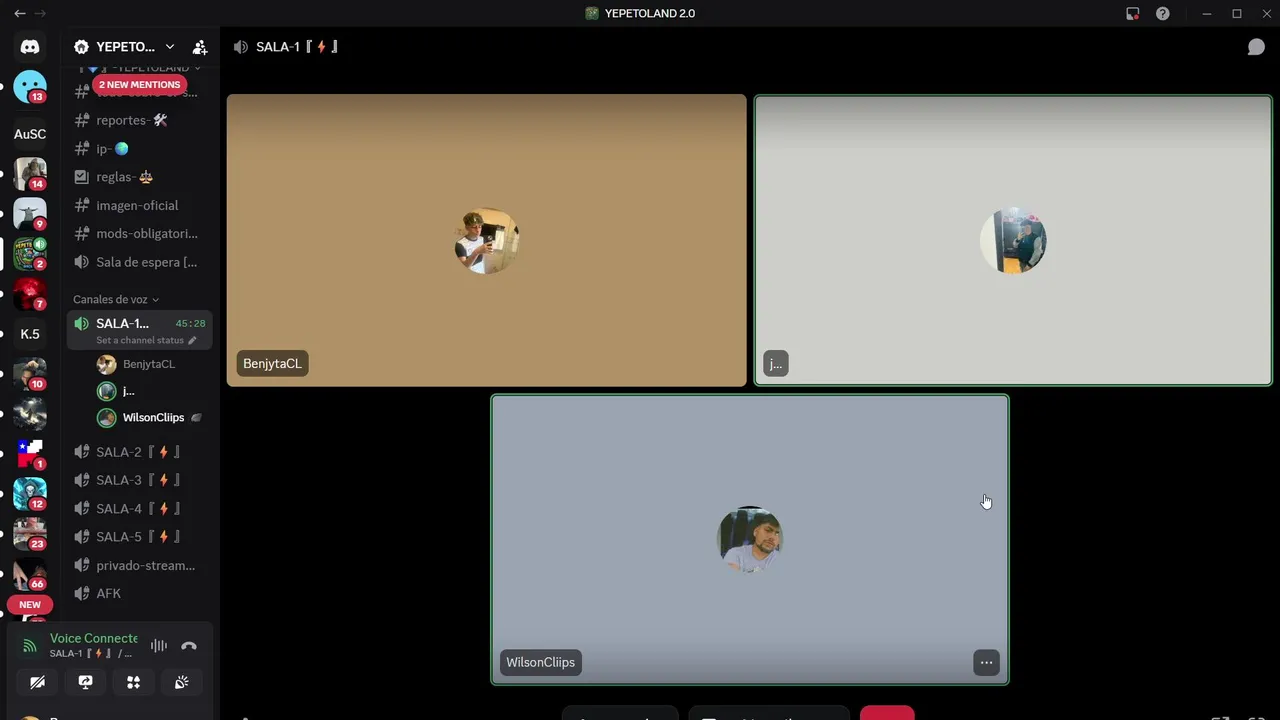The width and height of the screenshot is (1280, 720).
Task: Open the server icon showing badge 23
Action: tap(30, 534)
